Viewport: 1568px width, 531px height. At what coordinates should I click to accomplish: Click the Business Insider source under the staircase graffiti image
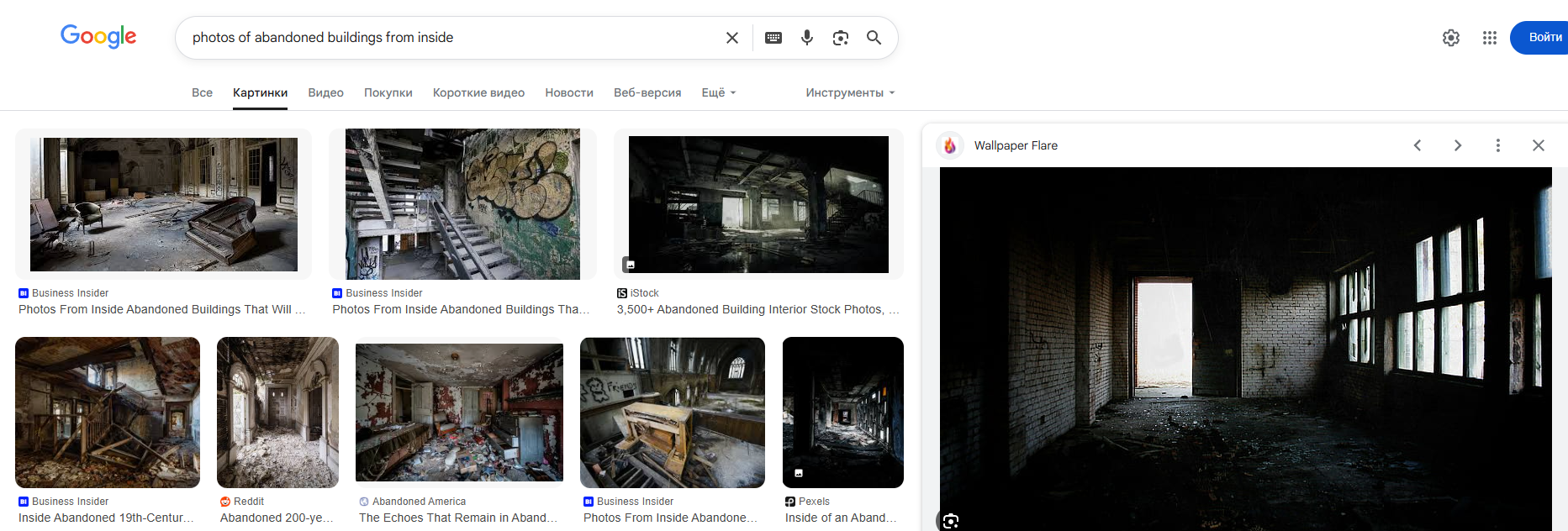pyautogui.click(x=384, y=293)
